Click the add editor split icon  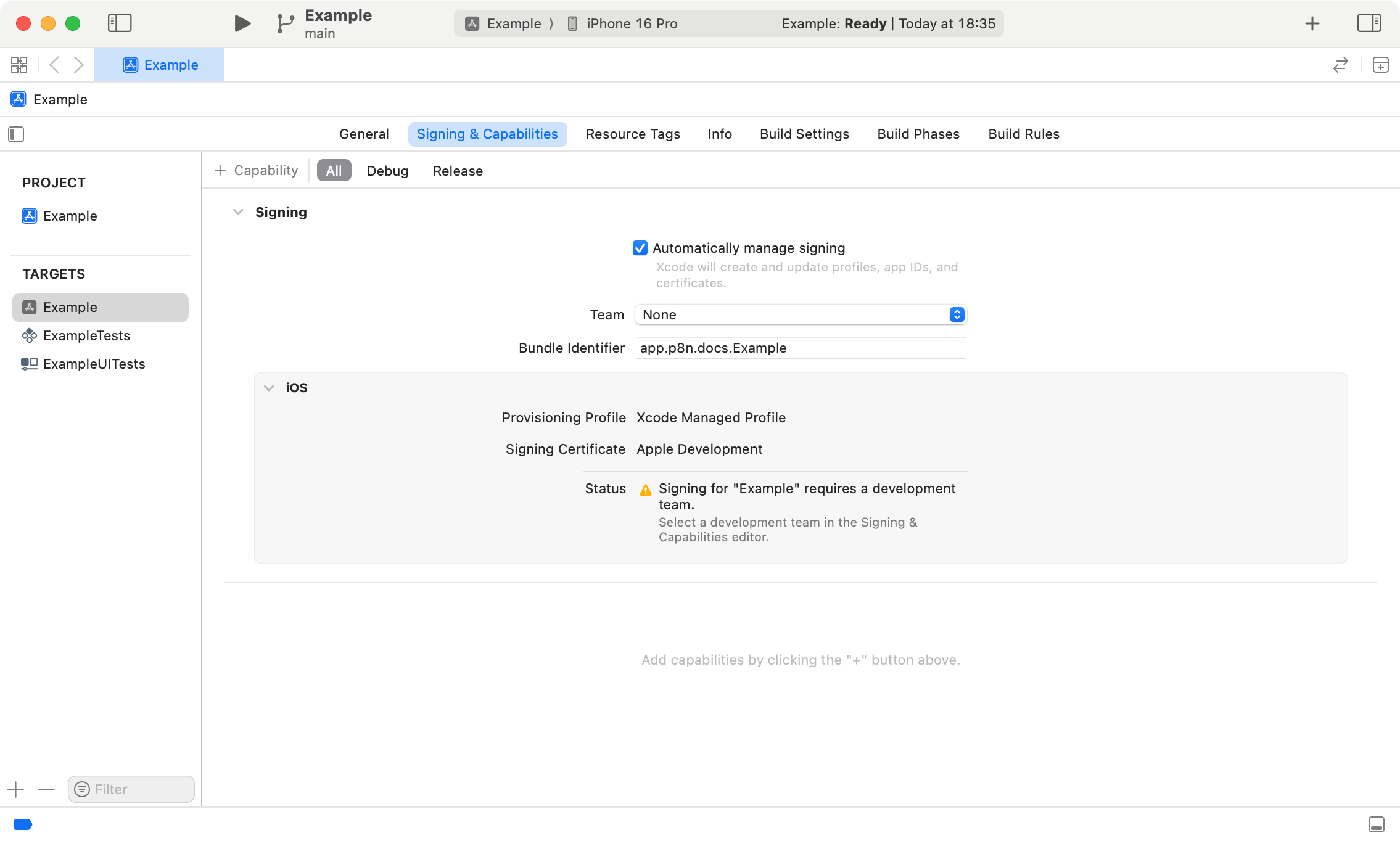[1380, 65]
